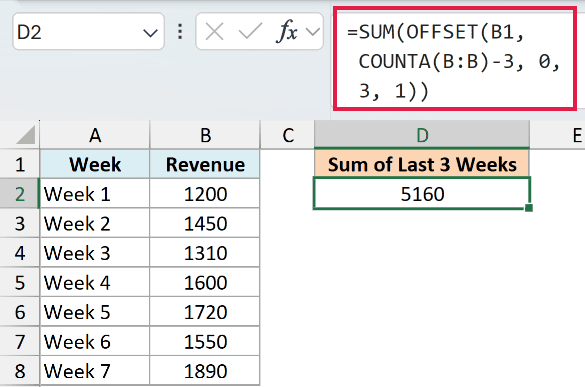Click the fill handle of cell D2
The width and height of the screenshot is (585, 387).
529,208
